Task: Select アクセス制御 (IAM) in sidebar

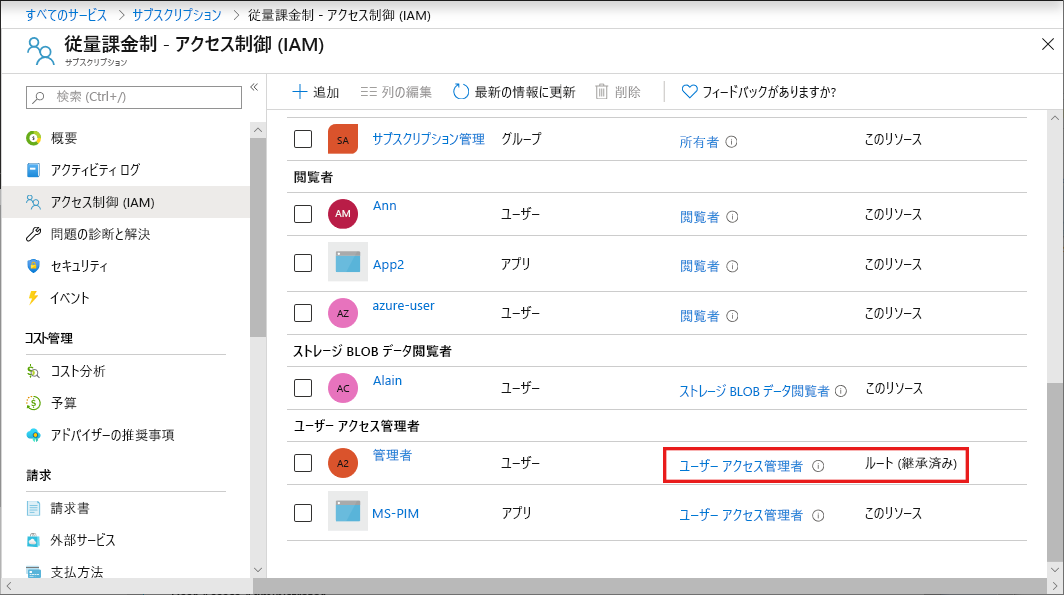Action: click(x=126, y=202)
